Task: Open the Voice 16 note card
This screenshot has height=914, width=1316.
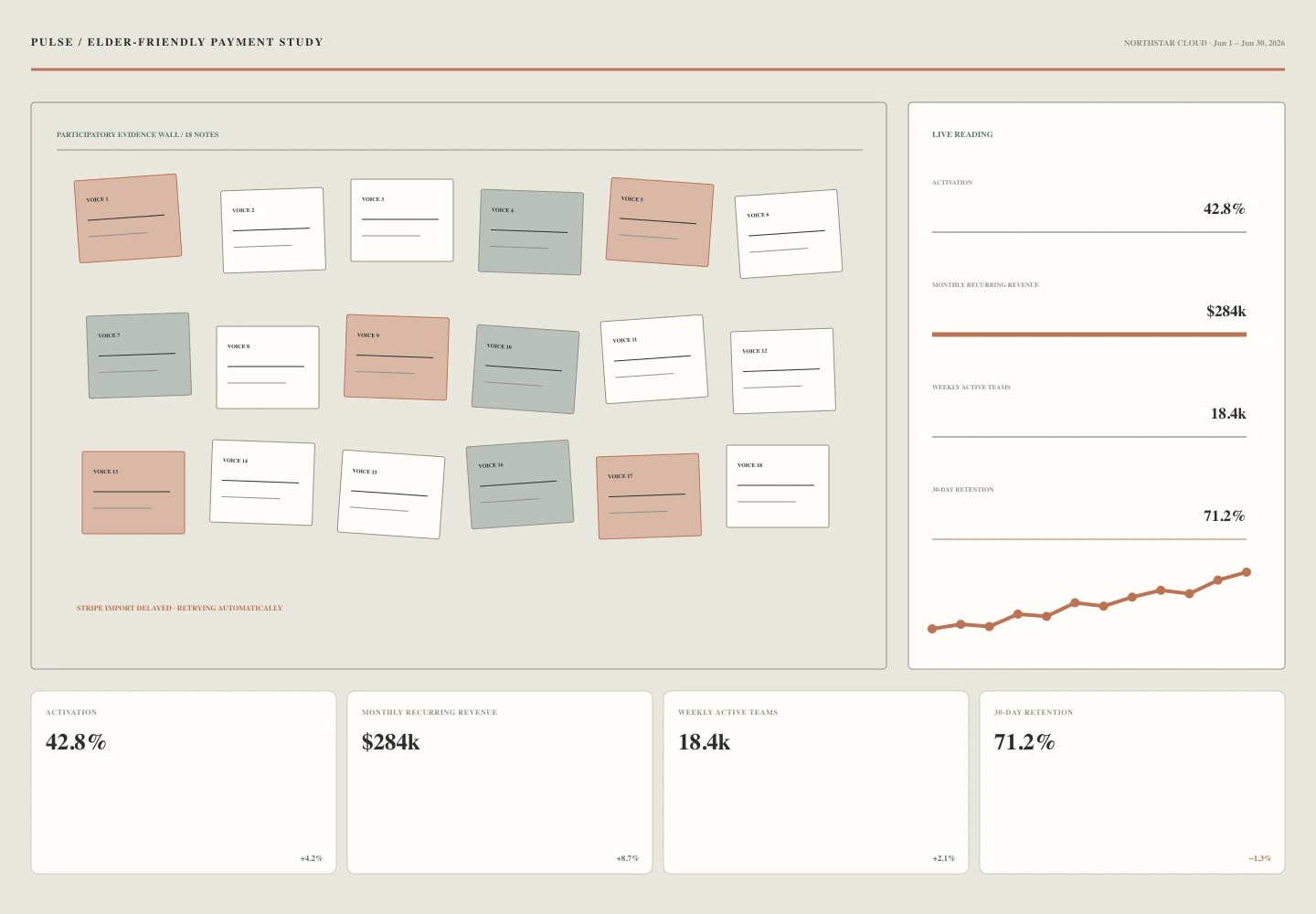Action: 520,484
